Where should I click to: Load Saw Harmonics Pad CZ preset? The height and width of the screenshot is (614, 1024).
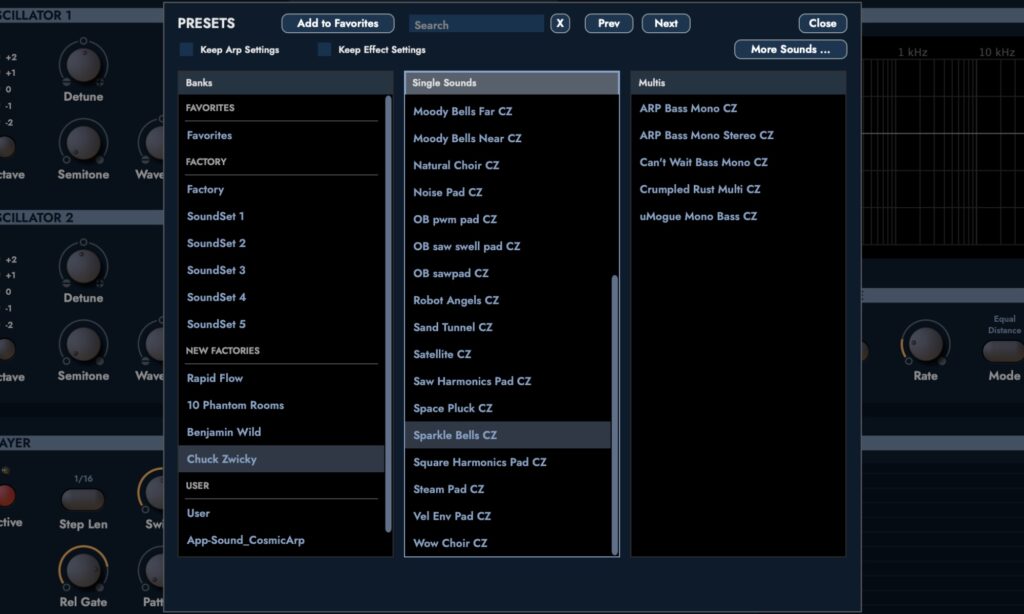(508, 381)
